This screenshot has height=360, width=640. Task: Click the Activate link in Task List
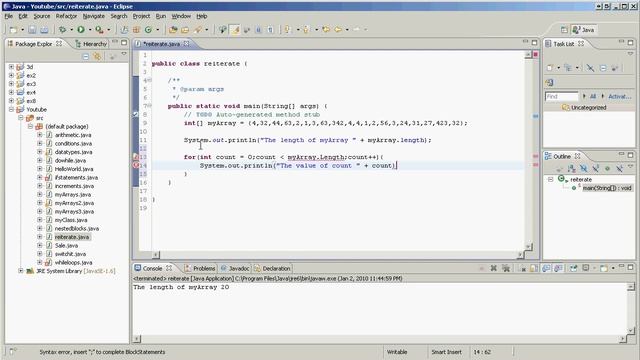620,96
